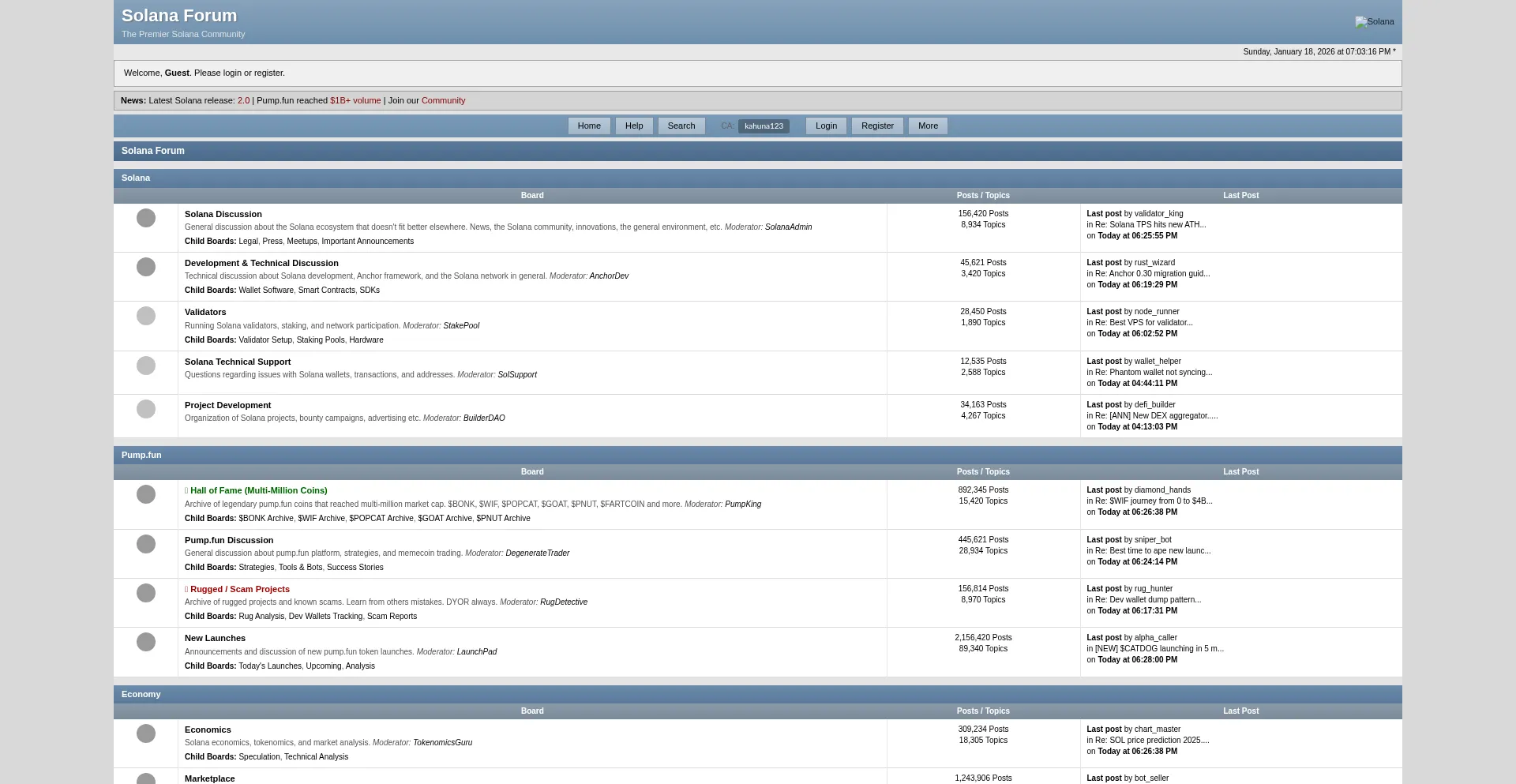Click the Project Development board status icon

[x=146, y=409]
